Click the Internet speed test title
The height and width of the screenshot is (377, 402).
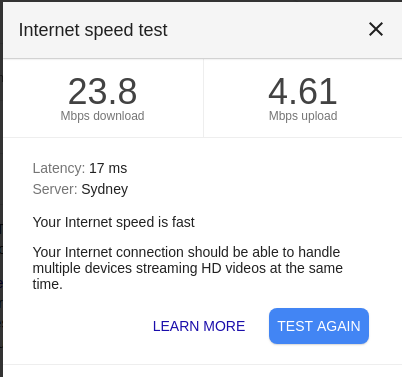click(x=93, y=30)
